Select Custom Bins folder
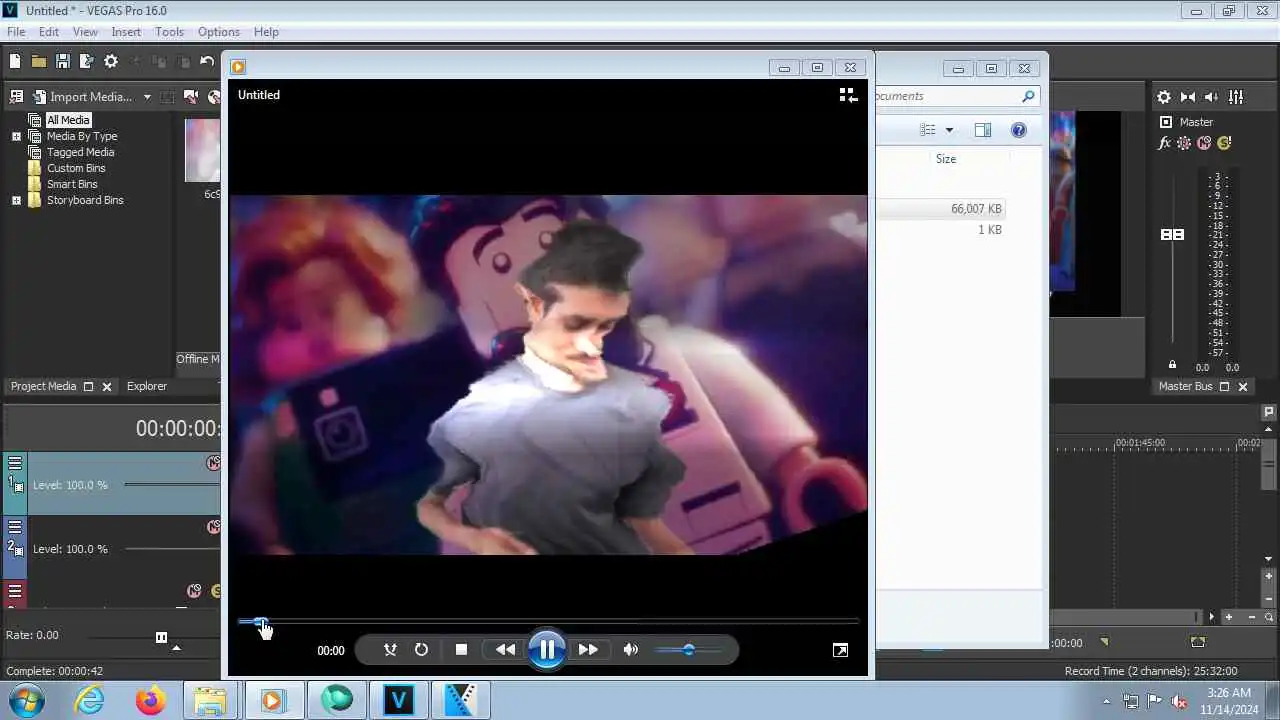The image size is (1280, 720). click(76, 168)
